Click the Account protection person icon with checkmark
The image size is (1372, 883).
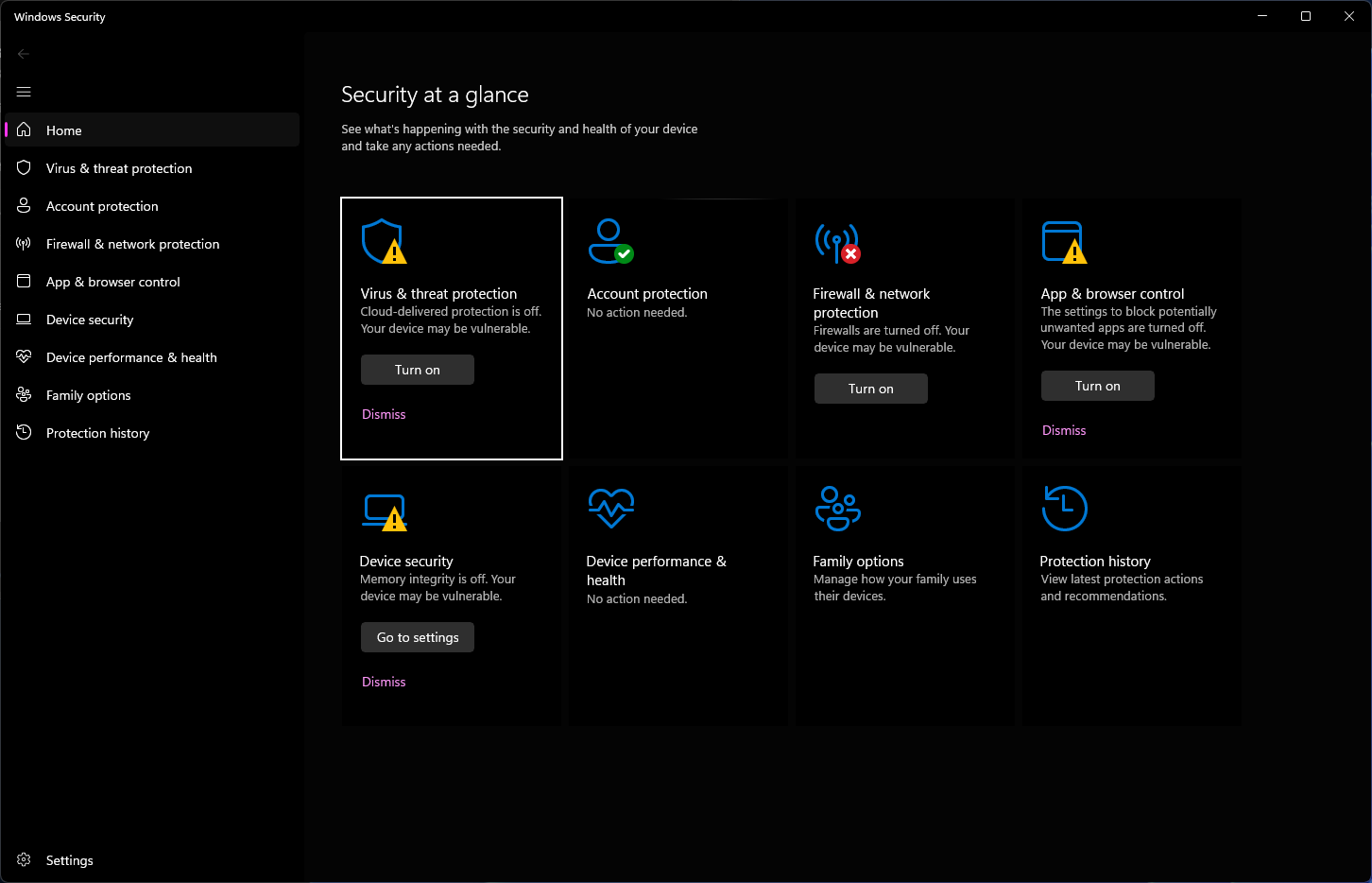pyautogui.click(x=610, y=241)
